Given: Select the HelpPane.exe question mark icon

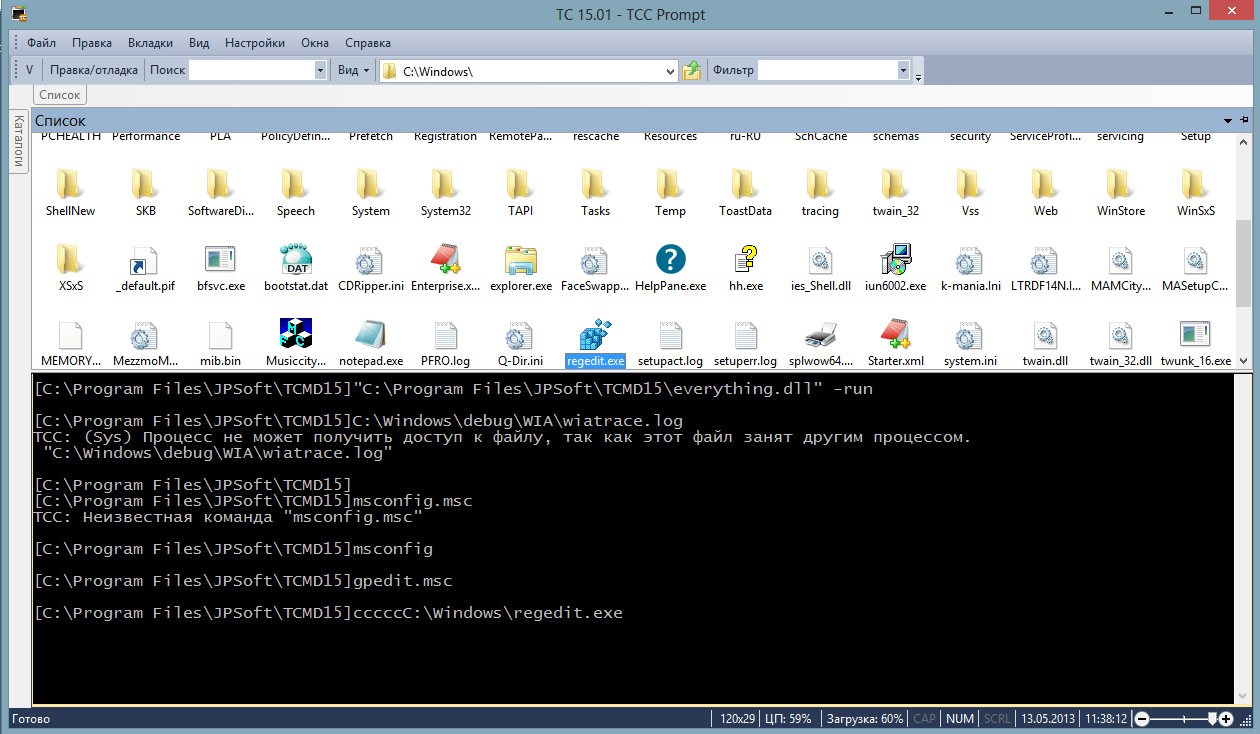Looking at the screenshot, I should tap(670, 260).
